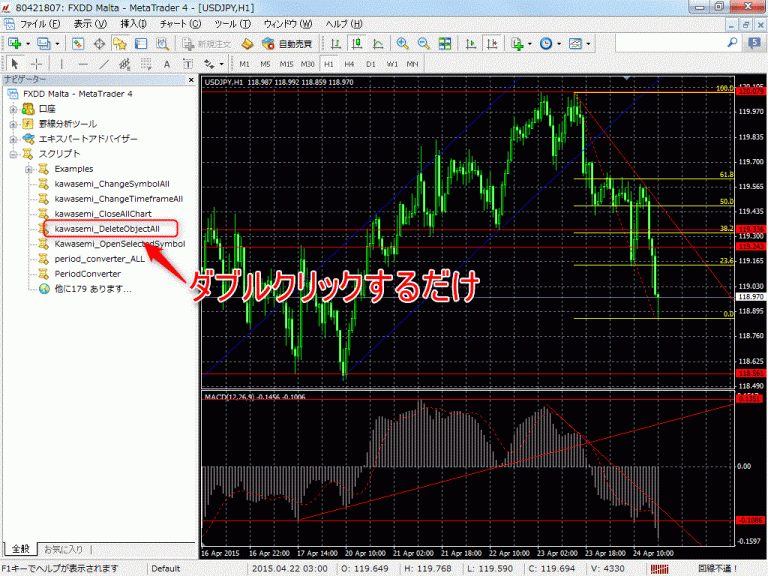Select the cursor arrow tool

[x=14, y=64]
